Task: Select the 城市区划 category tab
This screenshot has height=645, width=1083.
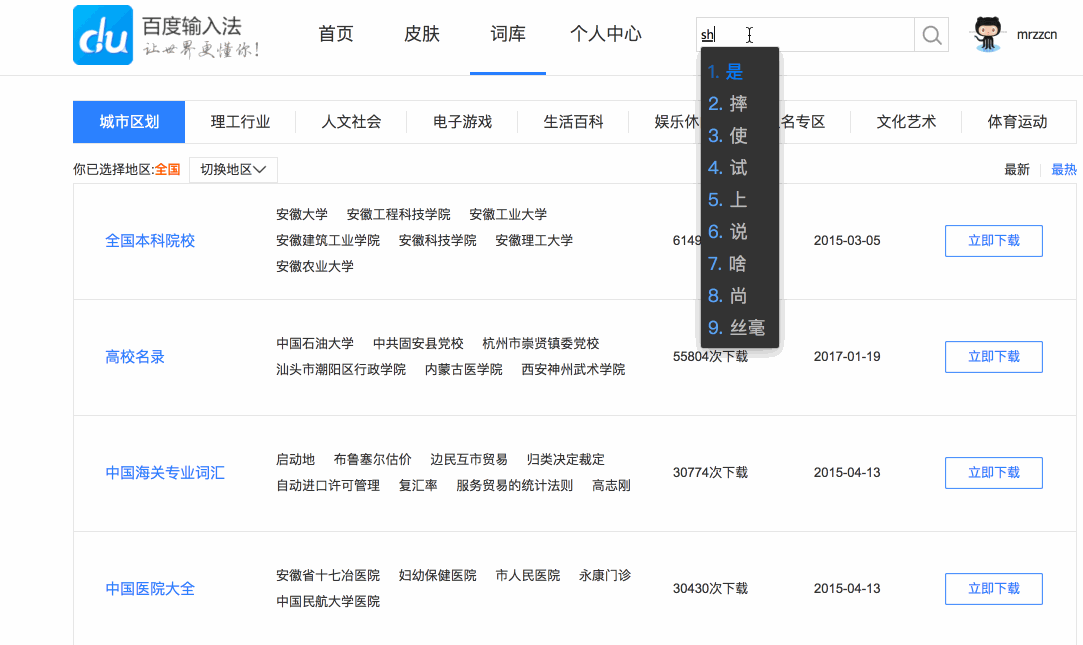Action: pyautogui.click(x=129, y=122)
